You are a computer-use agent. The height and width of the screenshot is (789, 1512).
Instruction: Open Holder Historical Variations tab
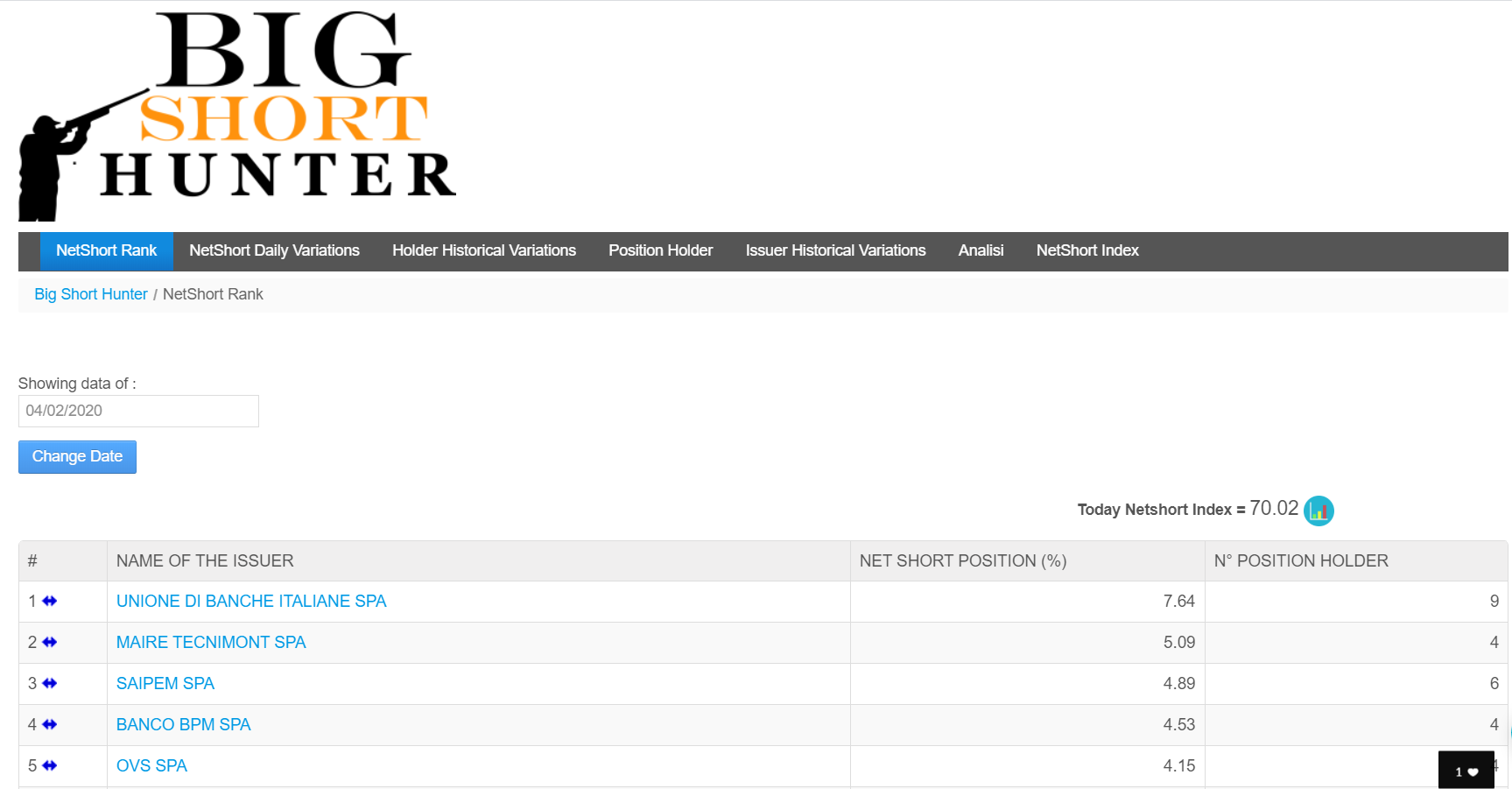click(x=484, y=251)
